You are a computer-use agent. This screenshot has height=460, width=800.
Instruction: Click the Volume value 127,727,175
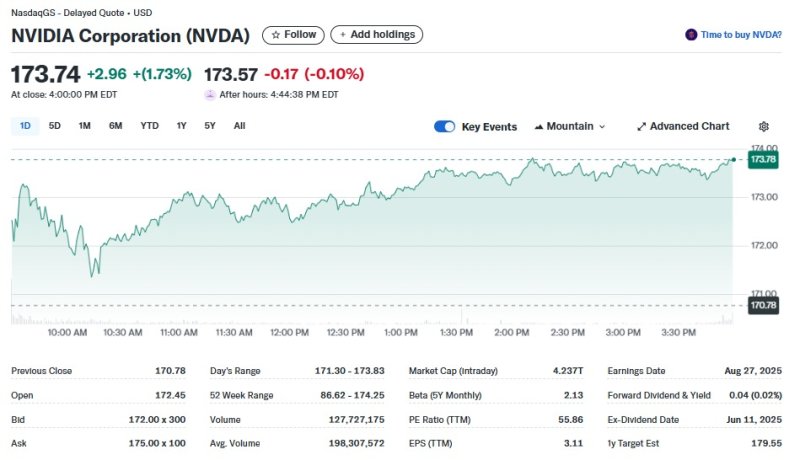(x=356, y=420)
